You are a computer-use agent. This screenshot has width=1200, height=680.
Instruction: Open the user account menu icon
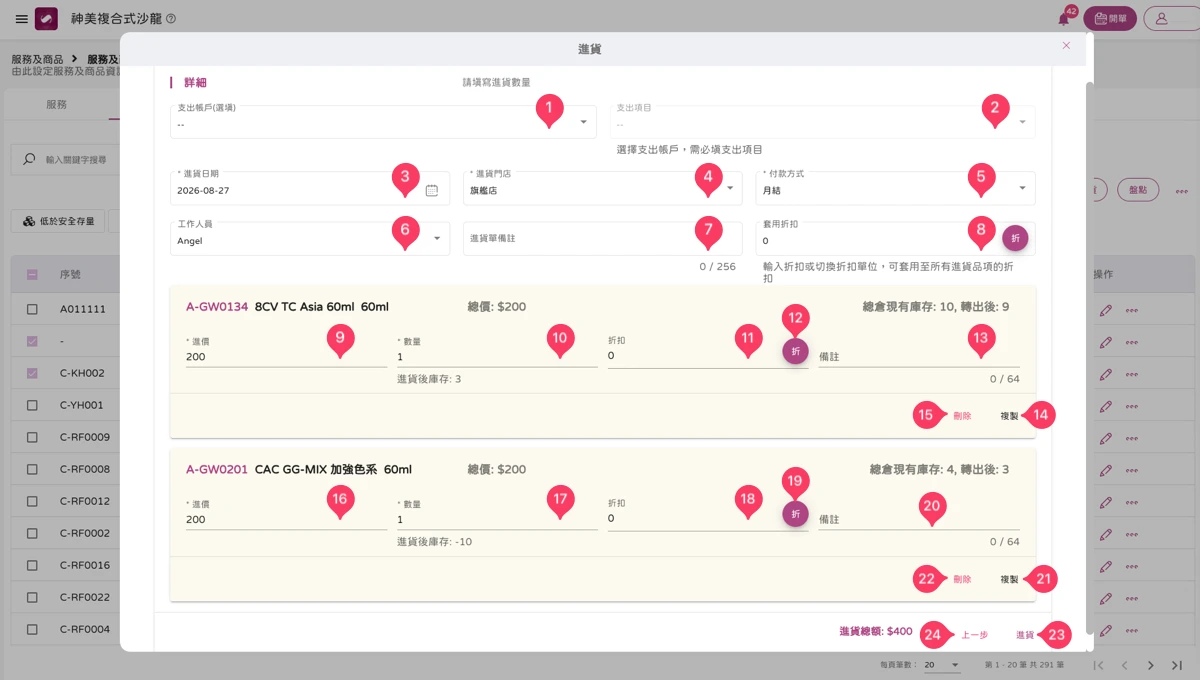1161,18
